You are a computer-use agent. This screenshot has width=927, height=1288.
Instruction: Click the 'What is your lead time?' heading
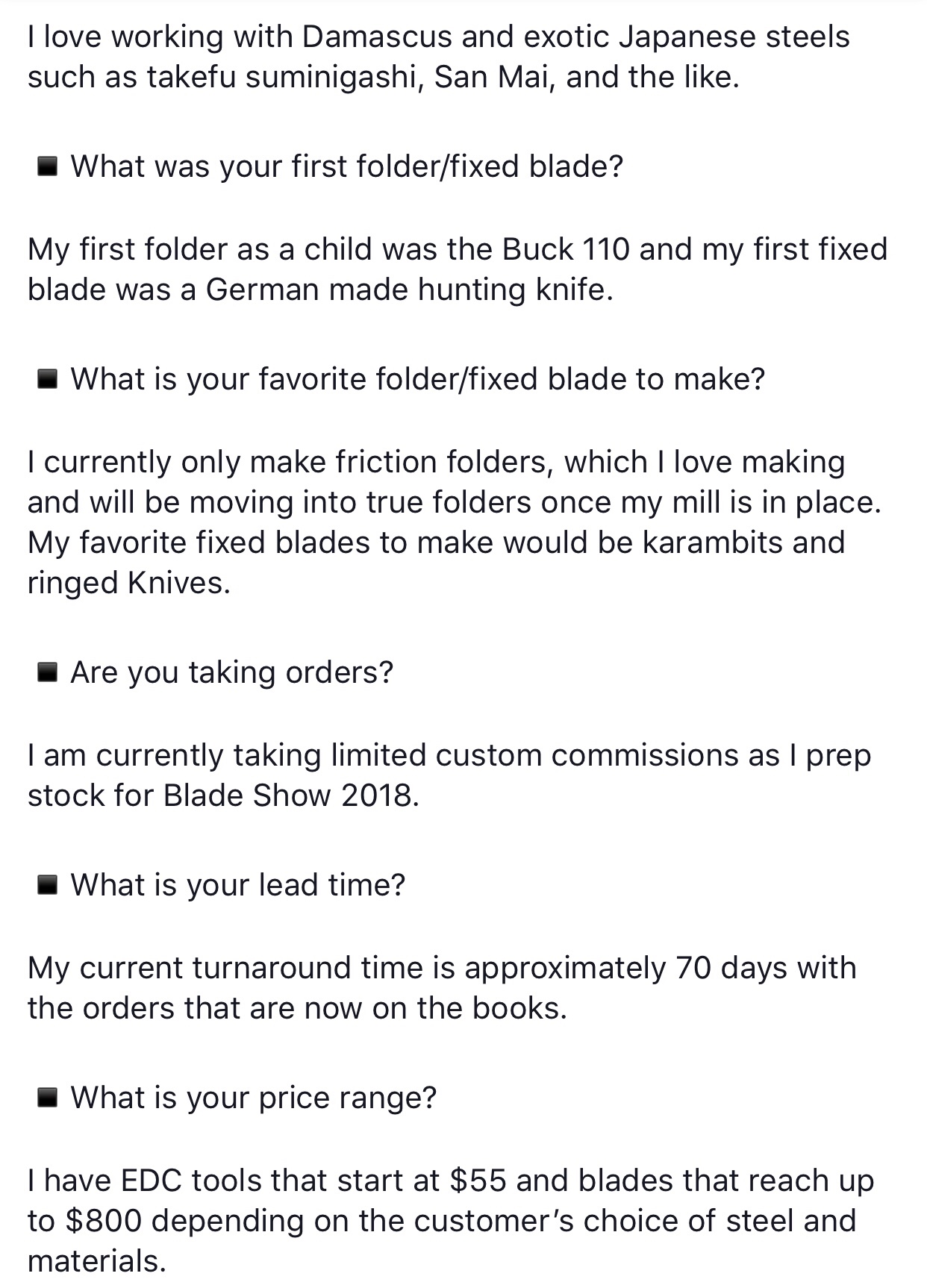(237, 884)
